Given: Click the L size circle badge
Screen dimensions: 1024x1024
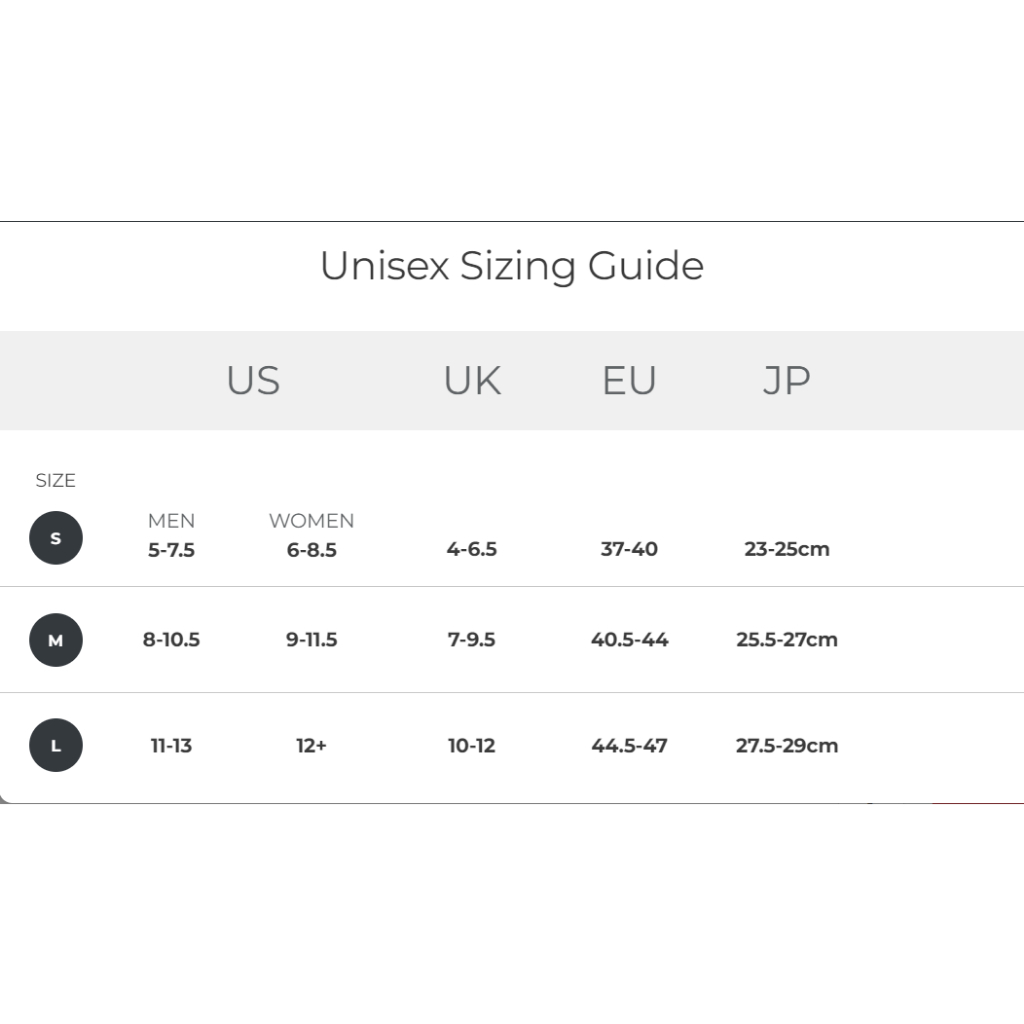Looking at the screenshot, I should (x=56, y=746).
